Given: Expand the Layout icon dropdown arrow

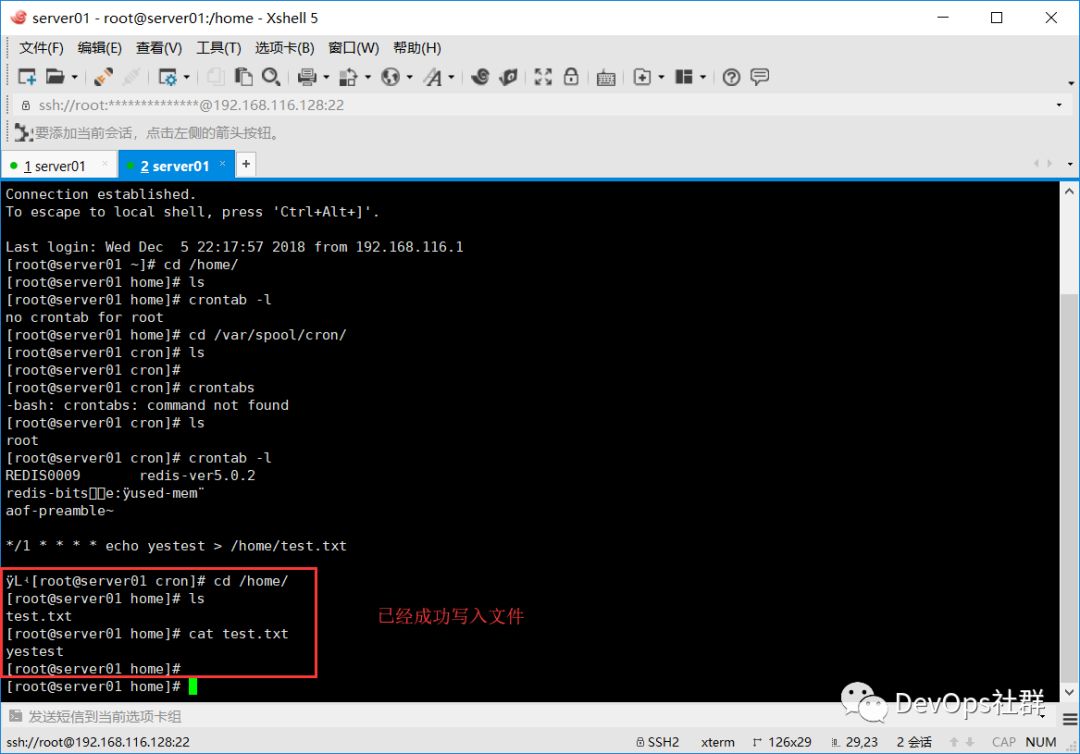Looking at the screenshot, I should [x=703, y=77].
